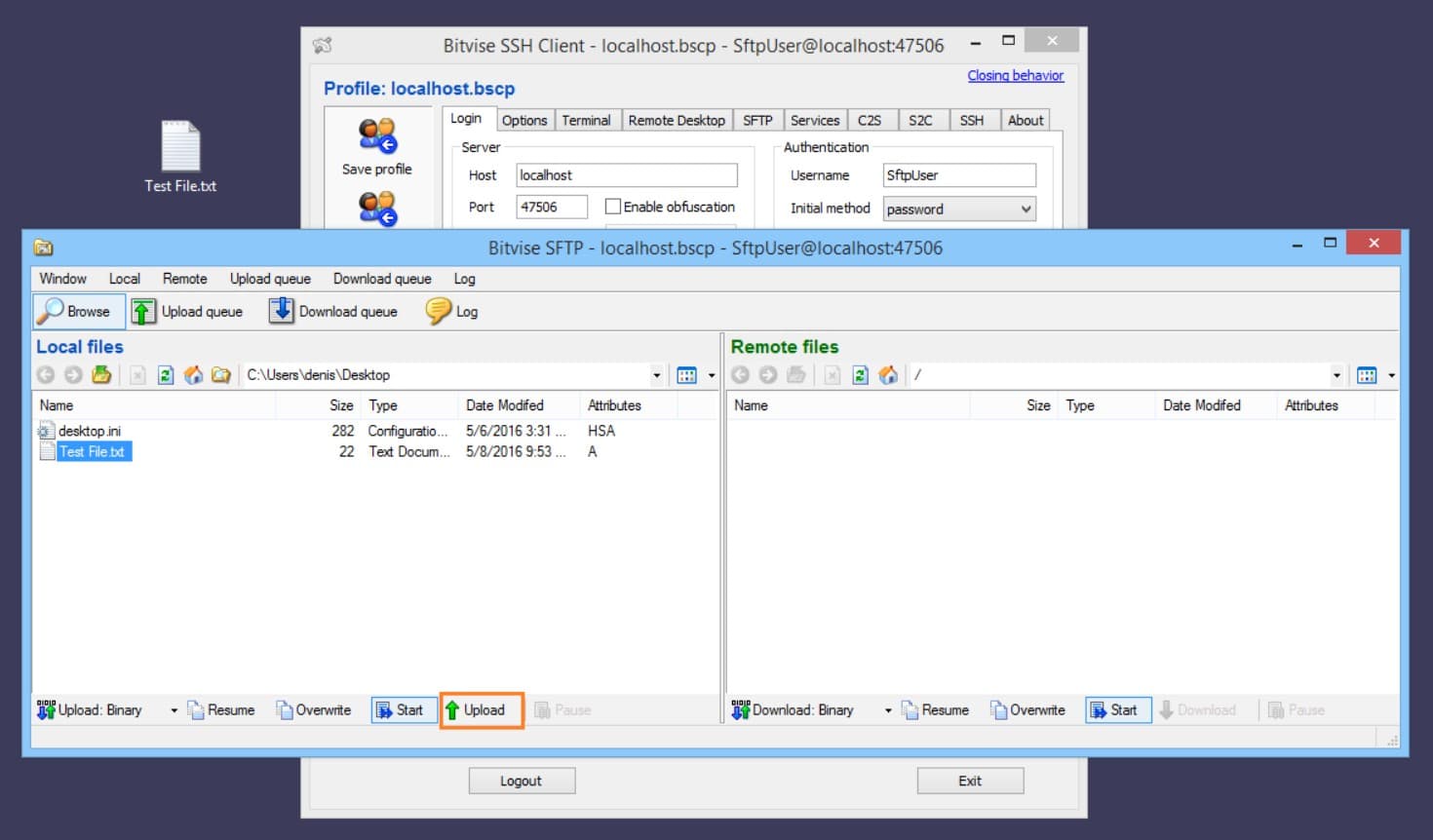The height and width of the screenshot is (840, 1433).
Task: Expand the remote view mode dropdown arrow
Action: 1391,375
